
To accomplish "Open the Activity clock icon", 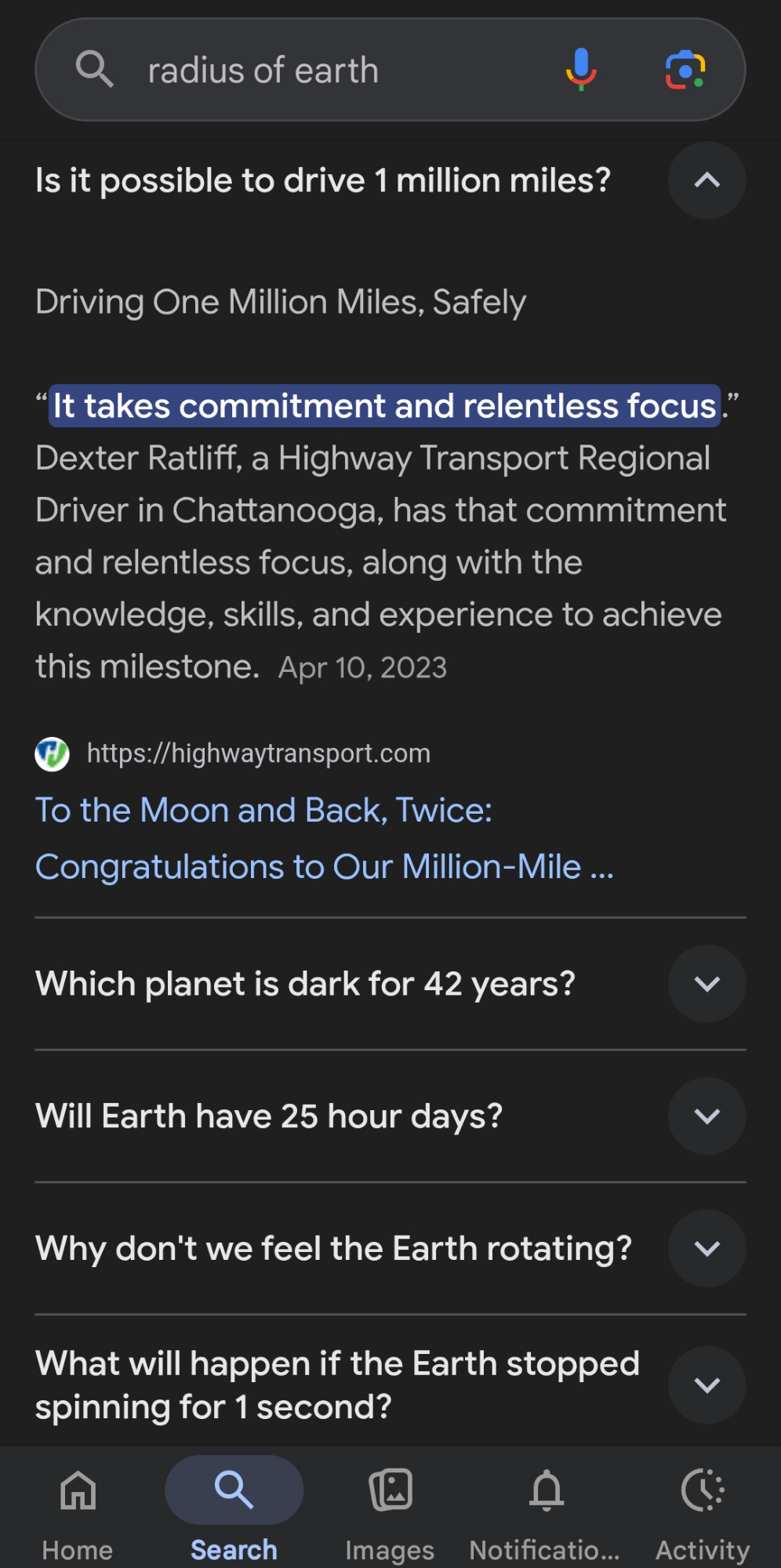I will point(703,1490).
